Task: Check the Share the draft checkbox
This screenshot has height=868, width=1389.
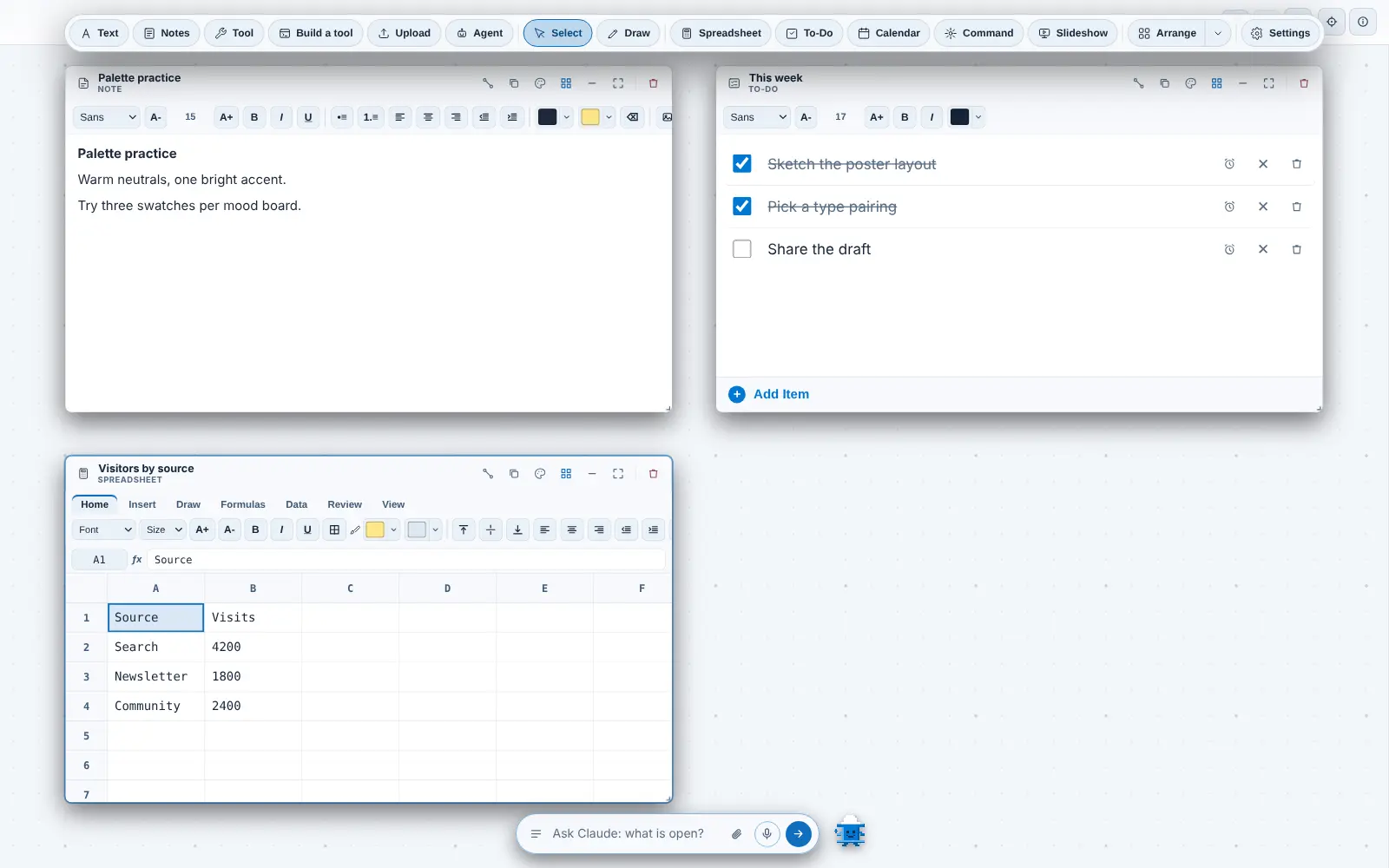Action: [x=742, y=249]
